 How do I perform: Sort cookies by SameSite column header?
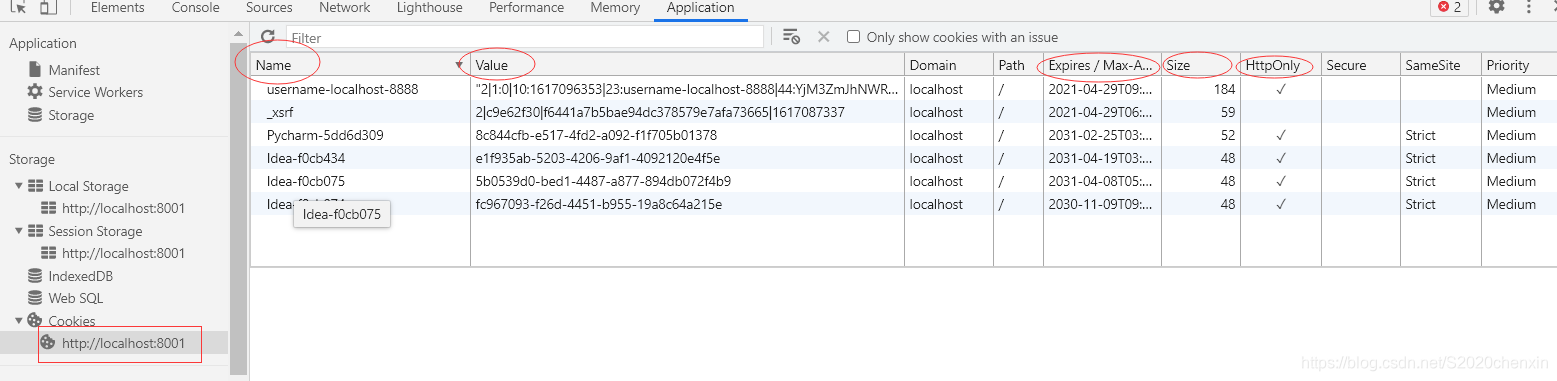coord(1440,65)
